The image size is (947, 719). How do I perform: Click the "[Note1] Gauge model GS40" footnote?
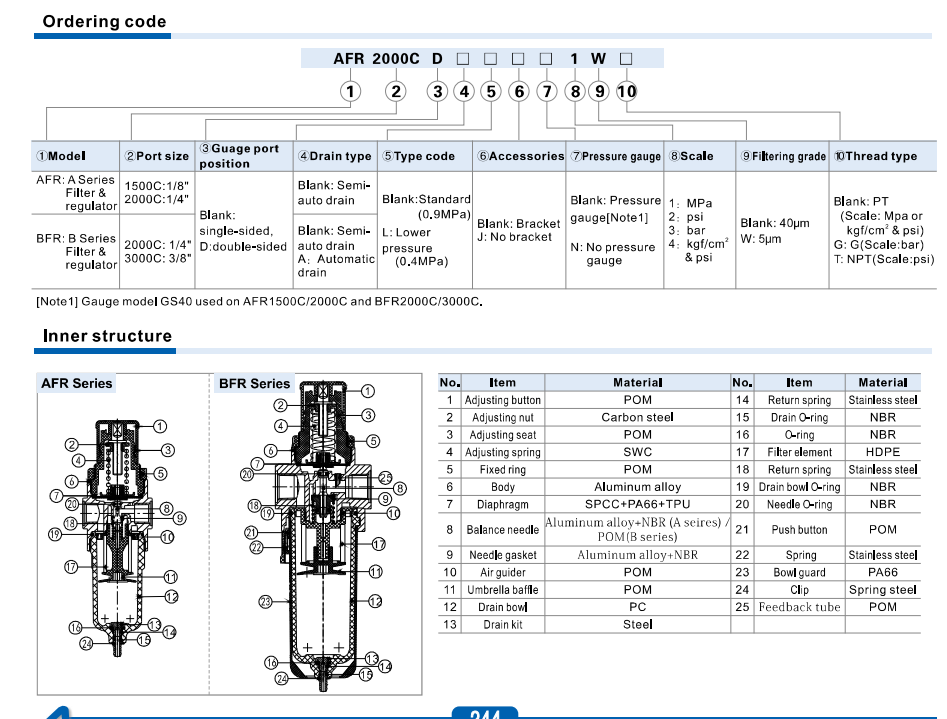click(259, 301)
